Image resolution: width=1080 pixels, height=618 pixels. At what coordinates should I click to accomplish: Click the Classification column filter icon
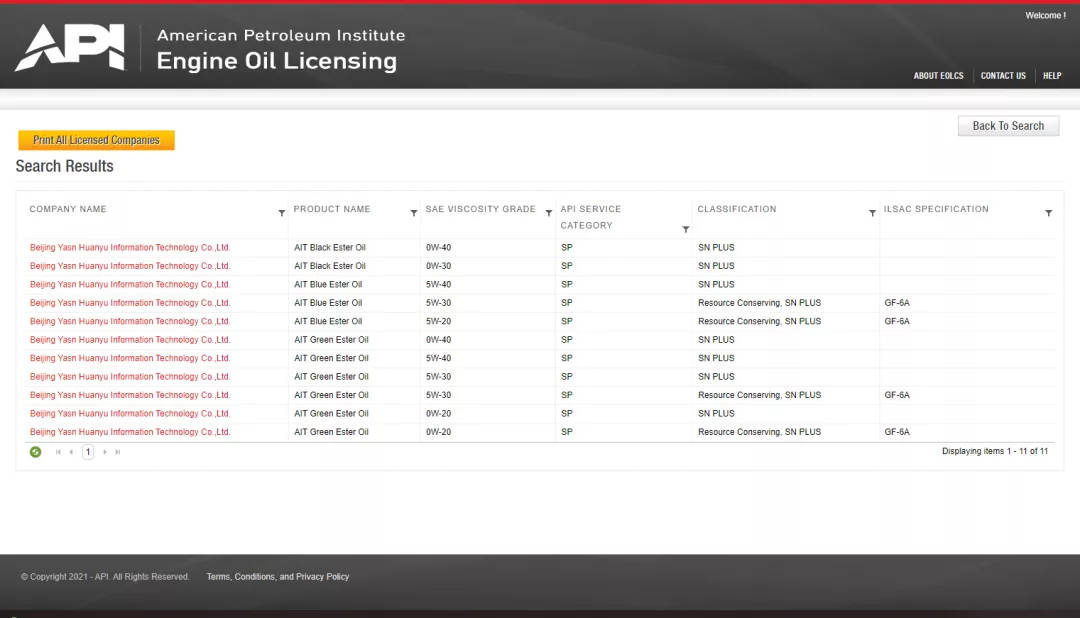[872, 213]
